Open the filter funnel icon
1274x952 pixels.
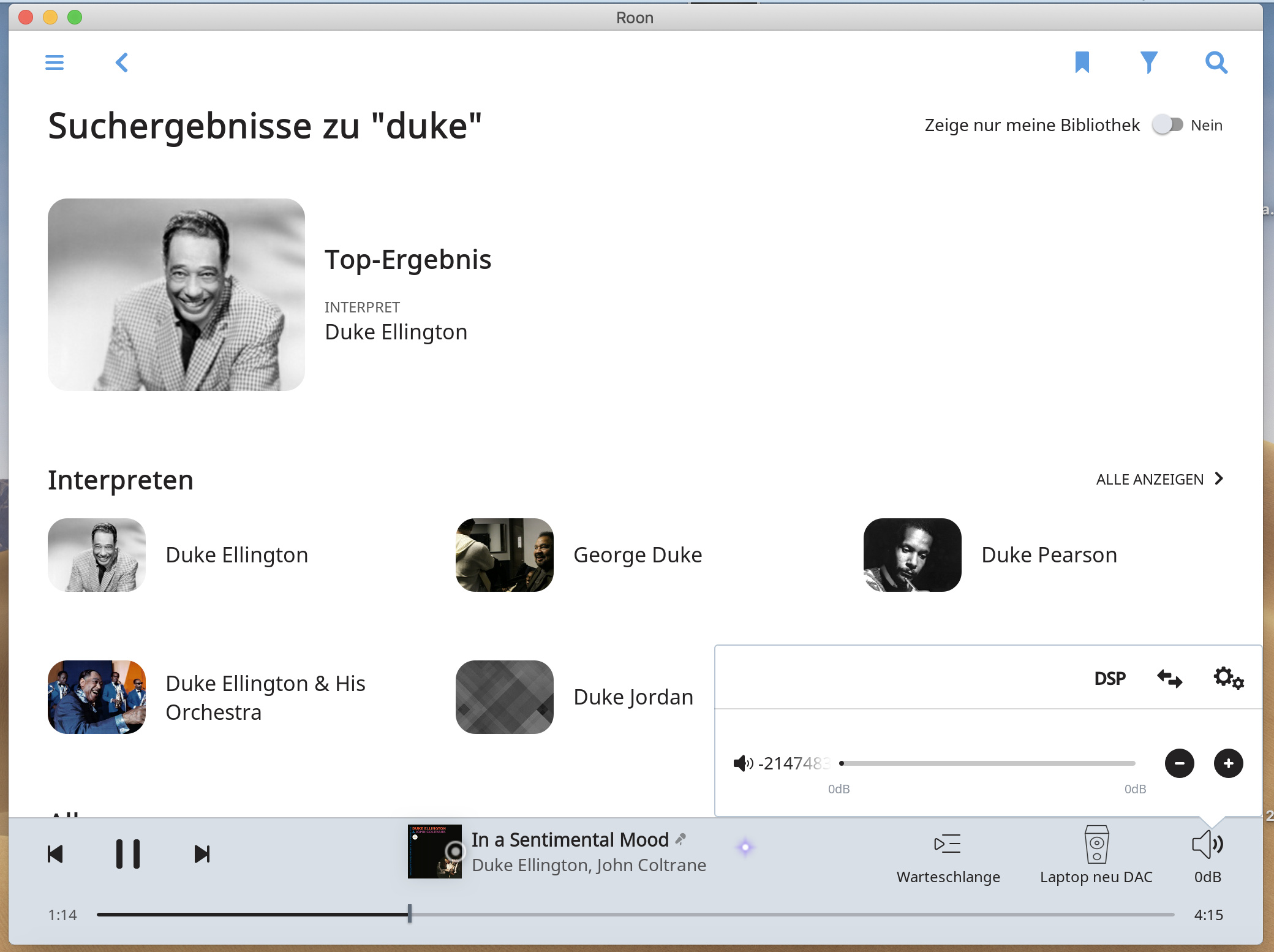pos(1150,62)
